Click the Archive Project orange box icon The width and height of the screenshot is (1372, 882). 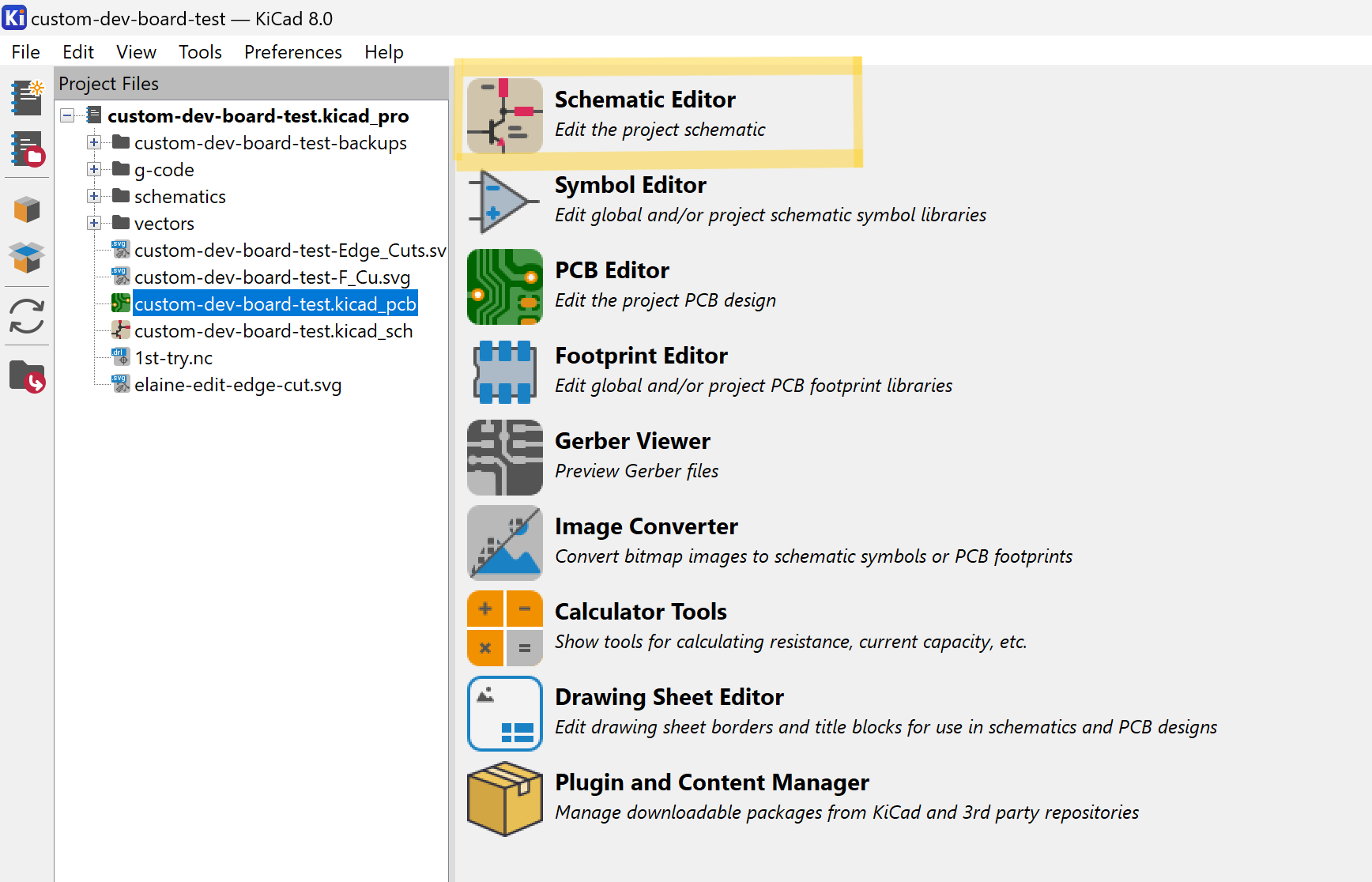[27, 209]
